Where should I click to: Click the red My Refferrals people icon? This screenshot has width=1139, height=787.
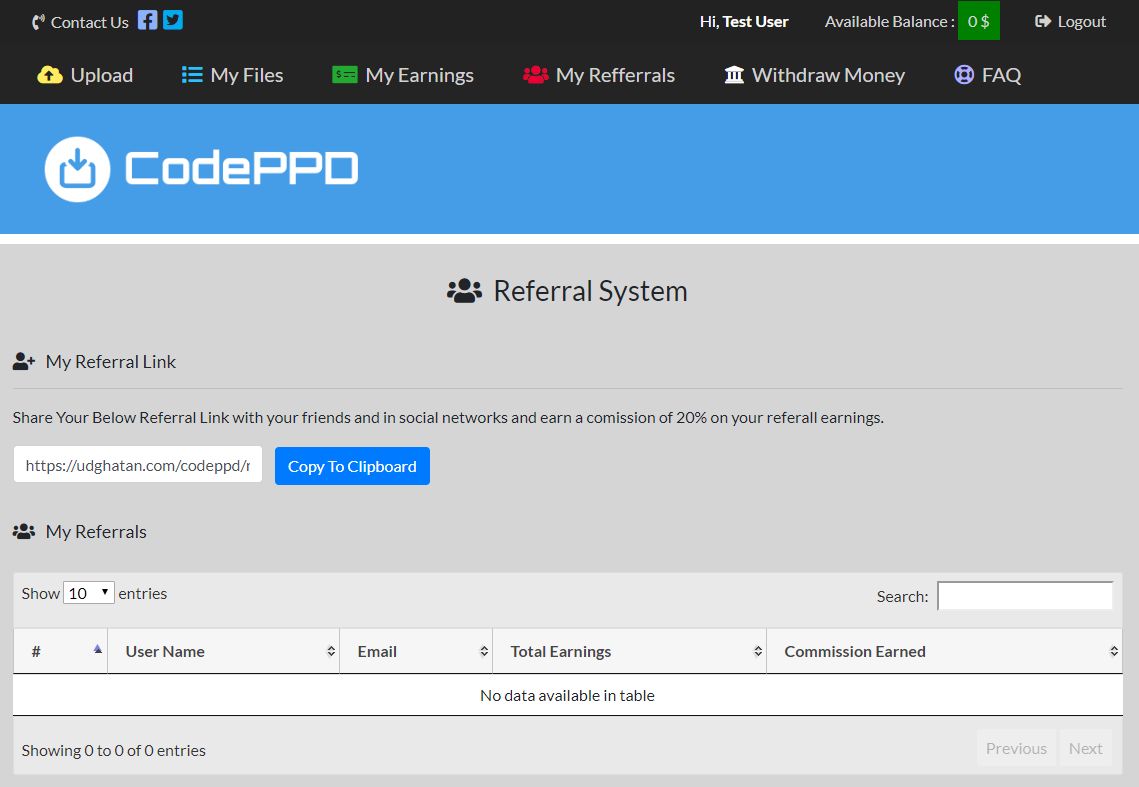(x=536, y=75)
